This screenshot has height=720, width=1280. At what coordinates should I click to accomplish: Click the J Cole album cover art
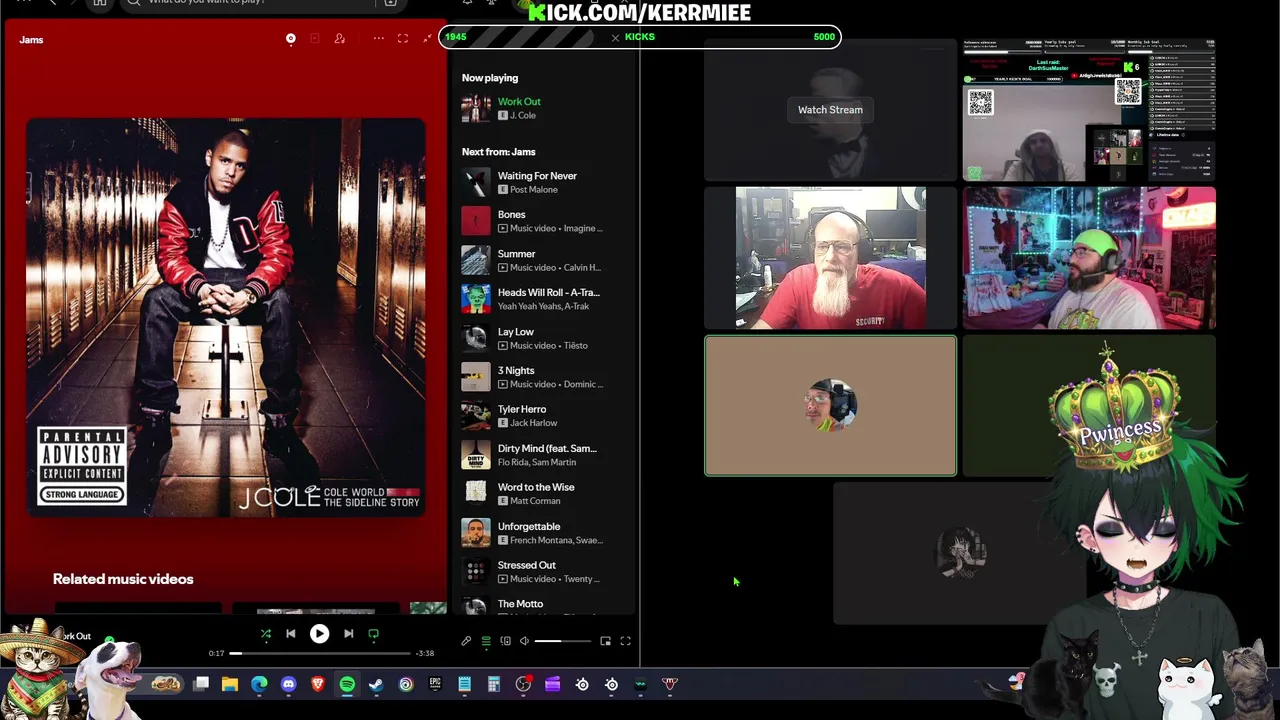(226, 317)
